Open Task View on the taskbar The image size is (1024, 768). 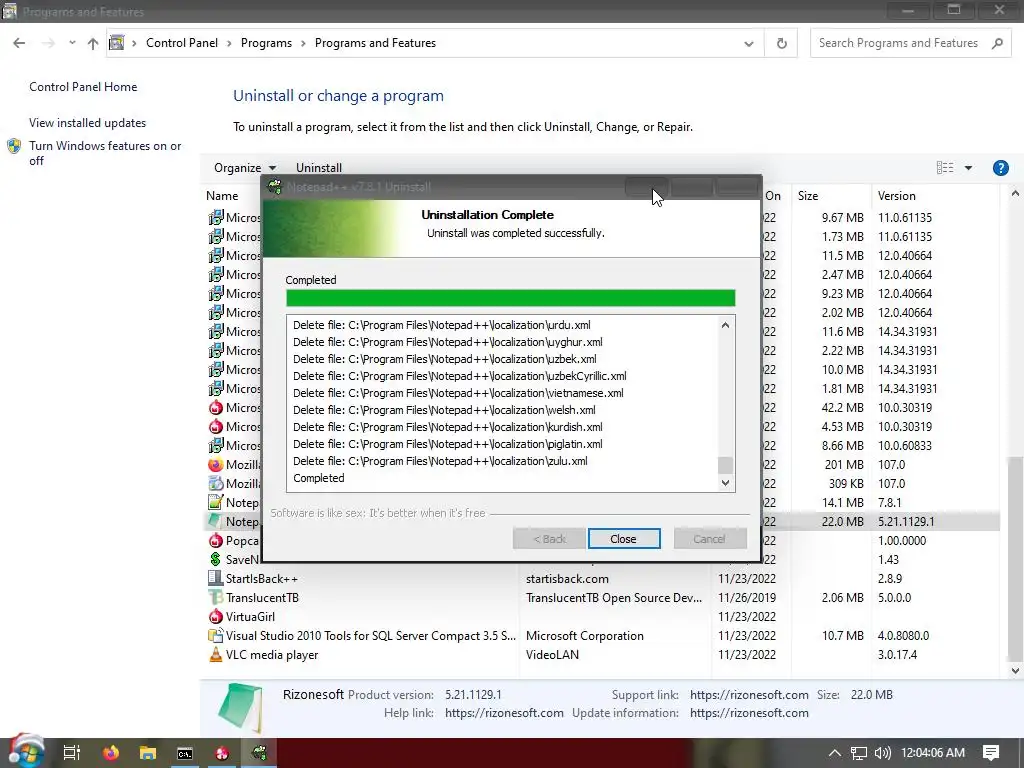coord(71,753)
